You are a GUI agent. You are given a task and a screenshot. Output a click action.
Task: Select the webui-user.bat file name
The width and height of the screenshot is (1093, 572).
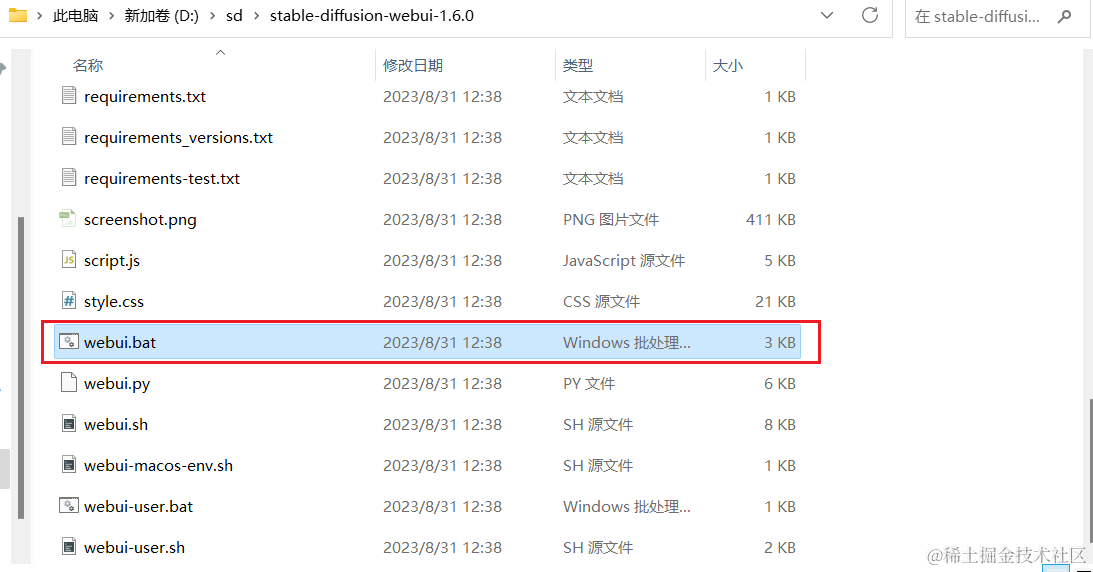(138, 507)
